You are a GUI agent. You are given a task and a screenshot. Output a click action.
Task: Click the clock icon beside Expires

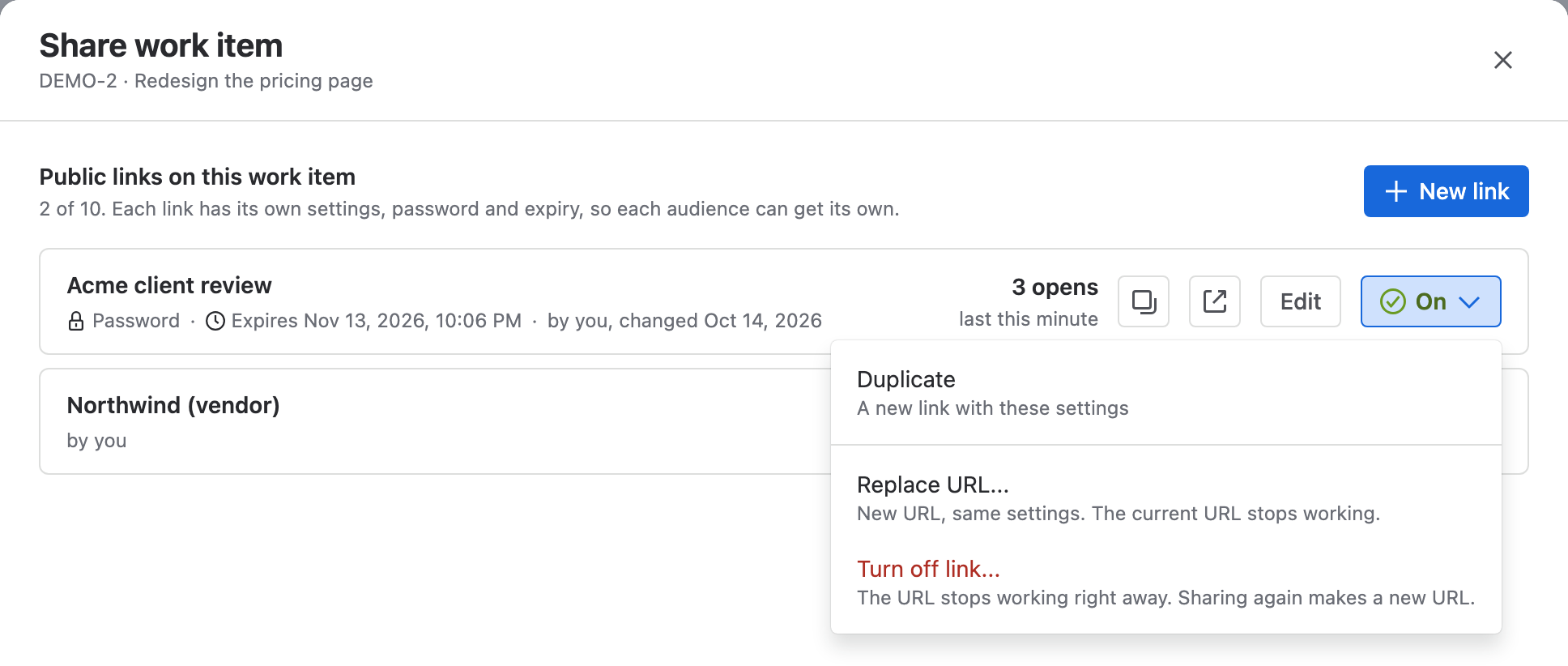tap(215, 321)
